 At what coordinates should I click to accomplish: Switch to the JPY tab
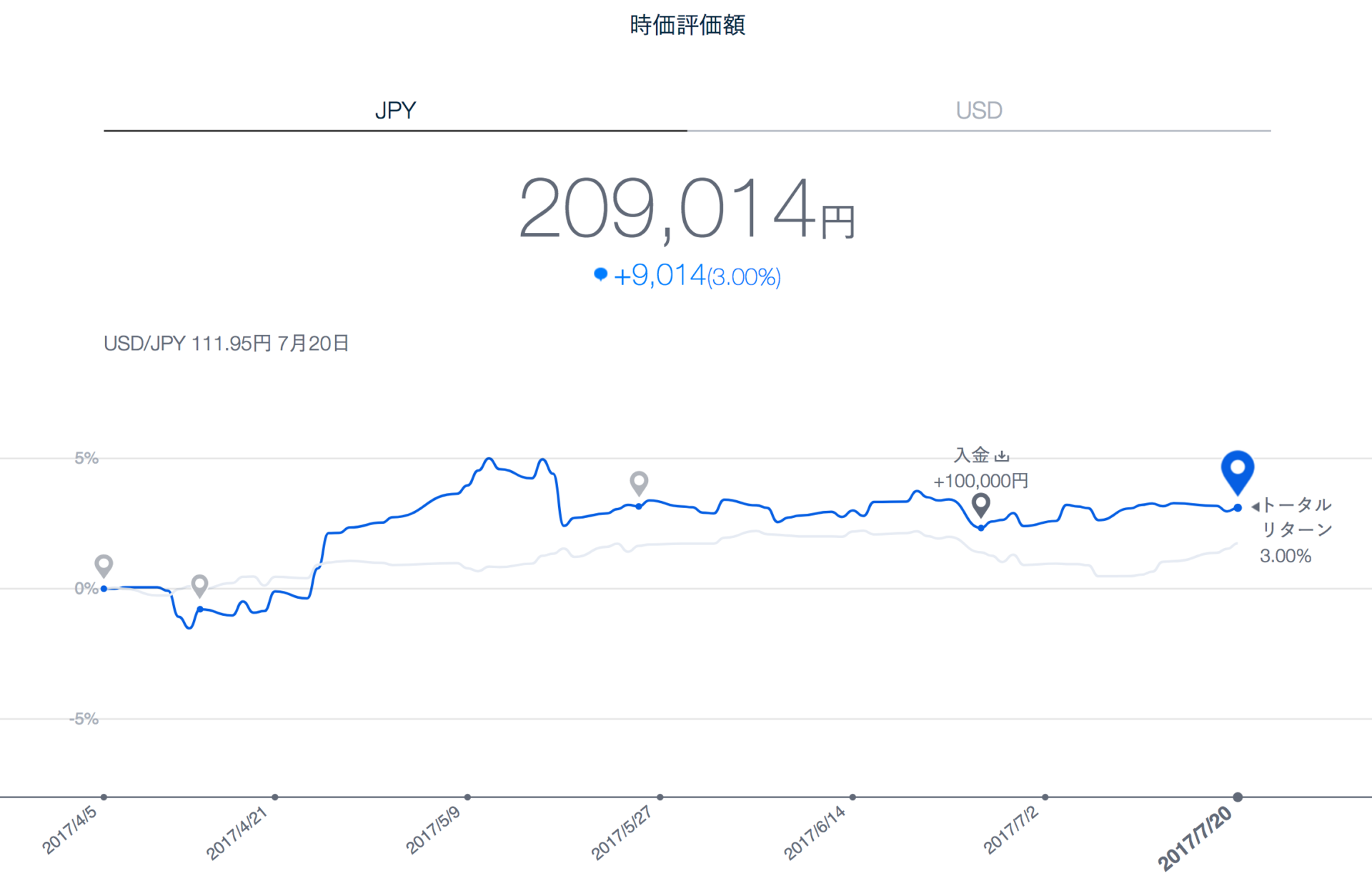pos(395,111)
